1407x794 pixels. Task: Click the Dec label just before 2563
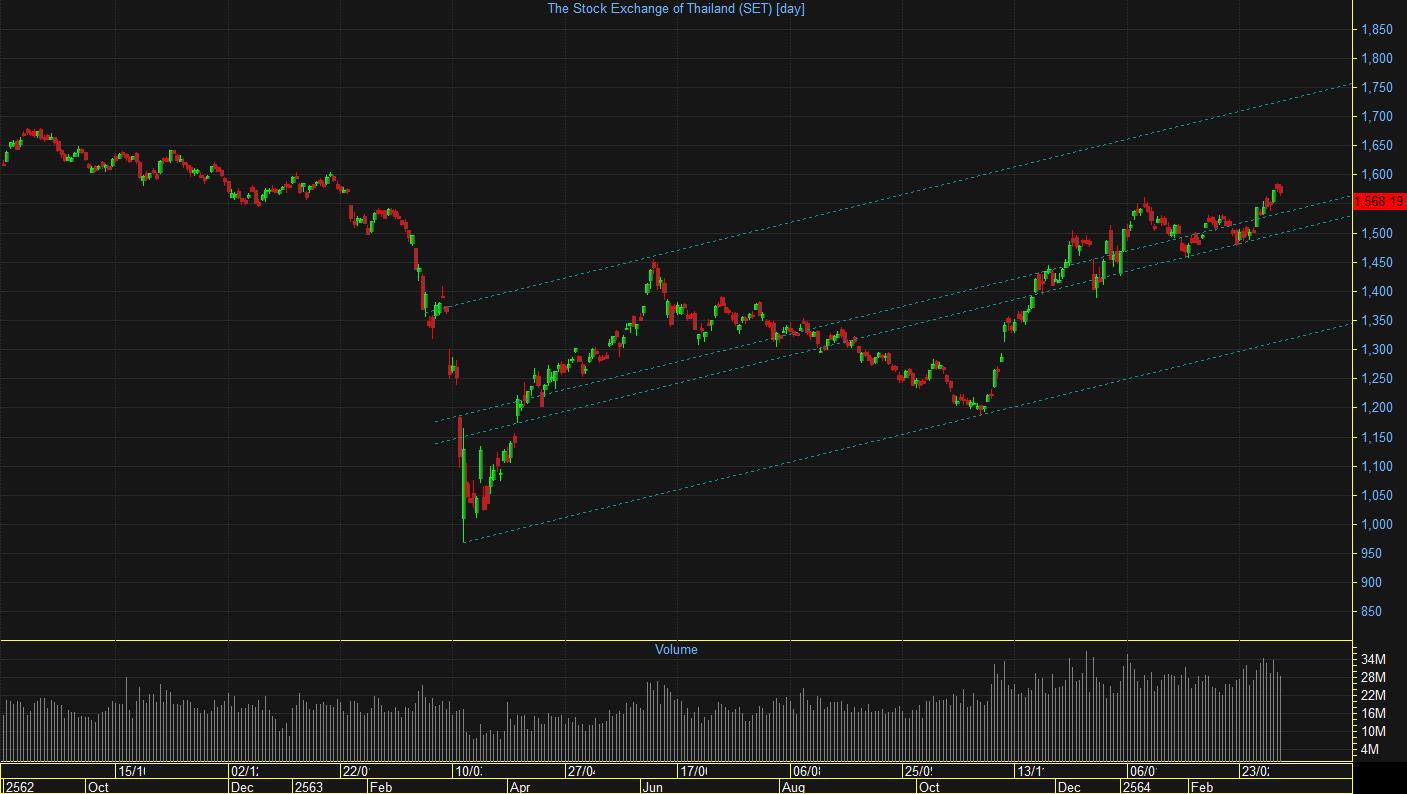[x=241, y=787]
